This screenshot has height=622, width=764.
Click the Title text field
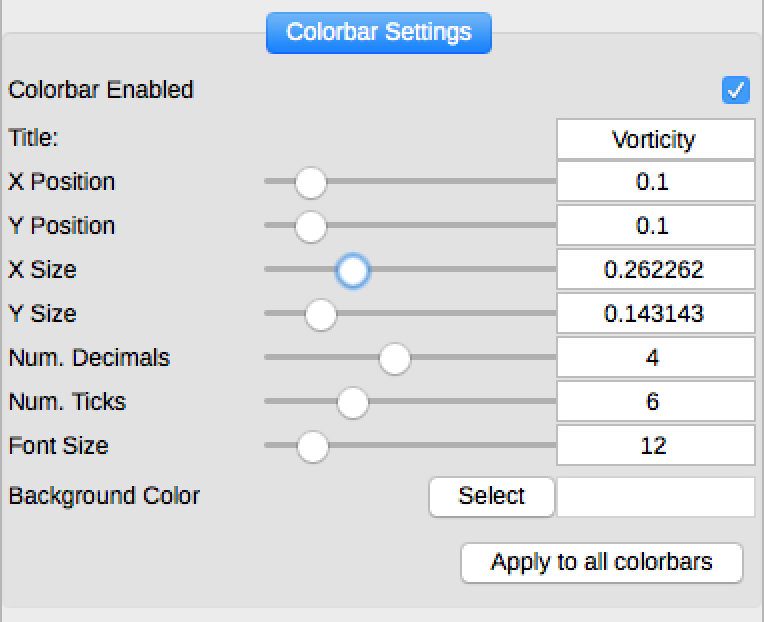(x=655, y=139)
